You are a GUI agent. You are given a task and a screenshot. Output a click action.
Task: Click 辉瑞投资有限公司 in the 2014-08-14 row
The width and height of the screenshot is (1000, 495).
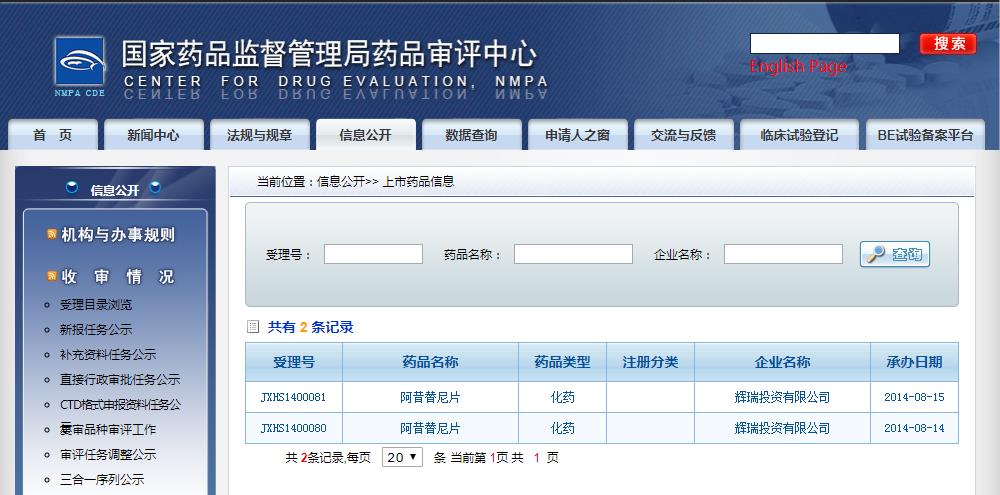pyautogui.click(x=783, y=427)
